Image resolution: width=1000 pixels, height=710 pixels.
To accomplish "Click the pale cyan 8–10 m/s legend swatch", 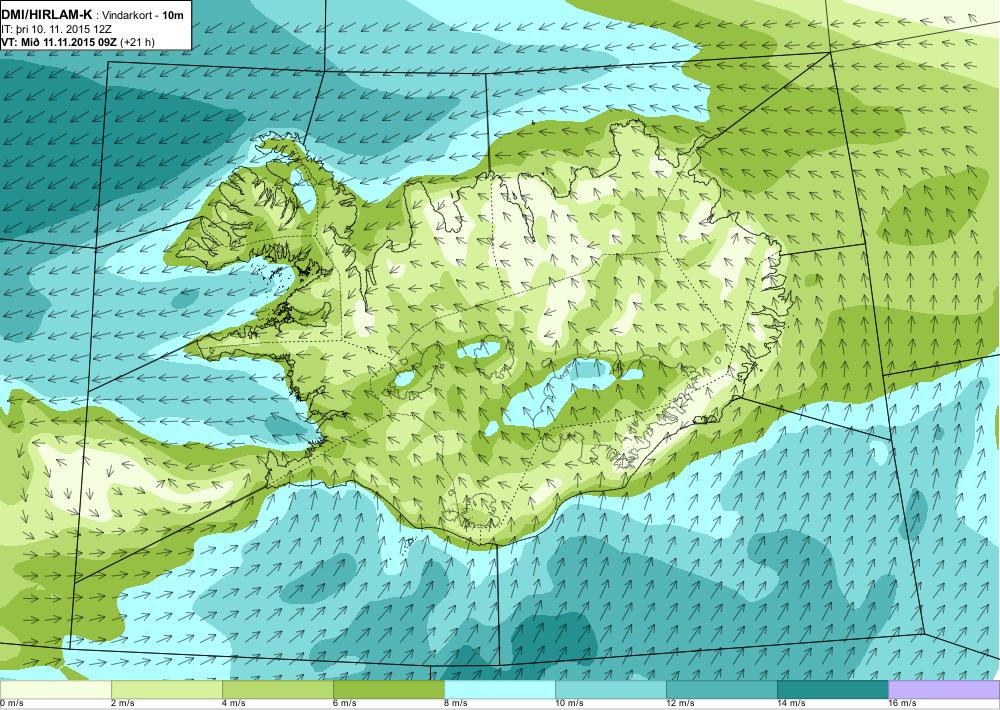I will (500, 690).
